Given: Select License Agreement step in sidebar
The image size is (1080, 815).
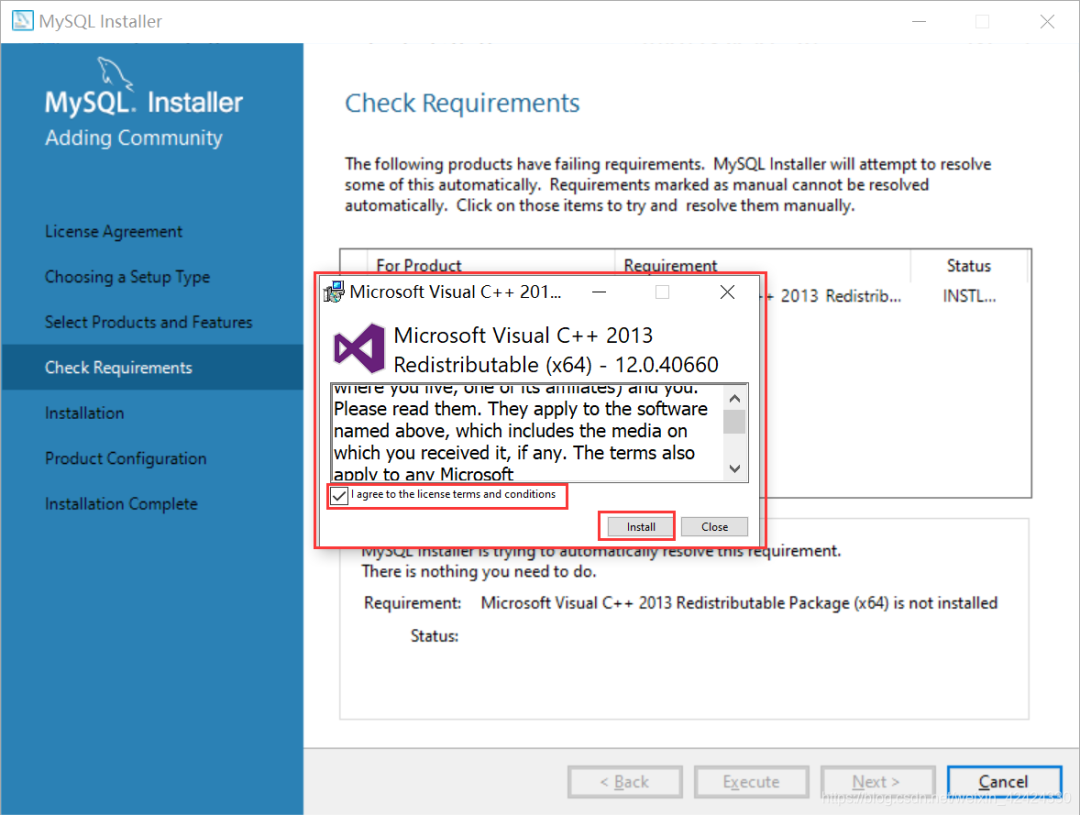Looking at the screenshot, I should point(114,231).
